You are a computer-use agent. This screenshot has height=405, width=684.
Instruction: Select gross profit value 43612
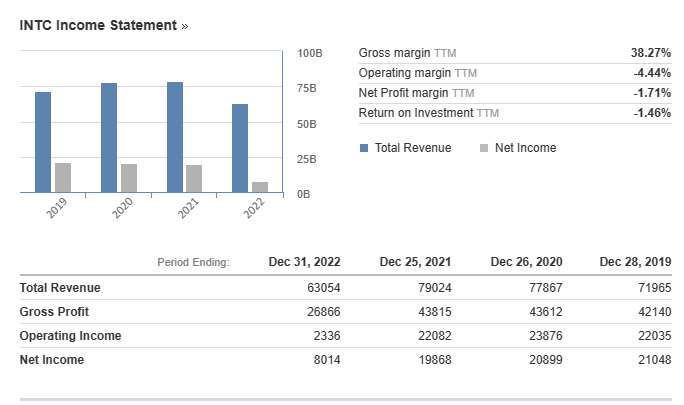tap(546, 312)
